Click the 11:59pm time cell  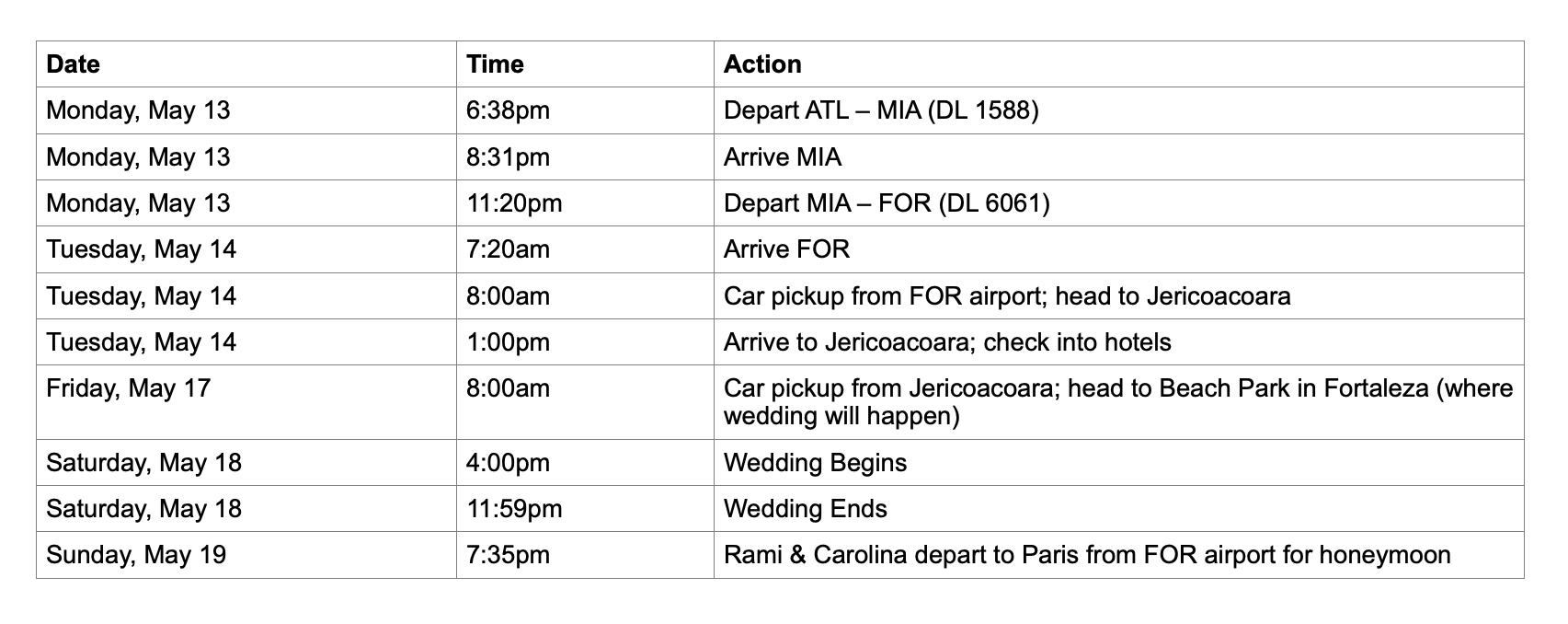click(x=585, y=508)
